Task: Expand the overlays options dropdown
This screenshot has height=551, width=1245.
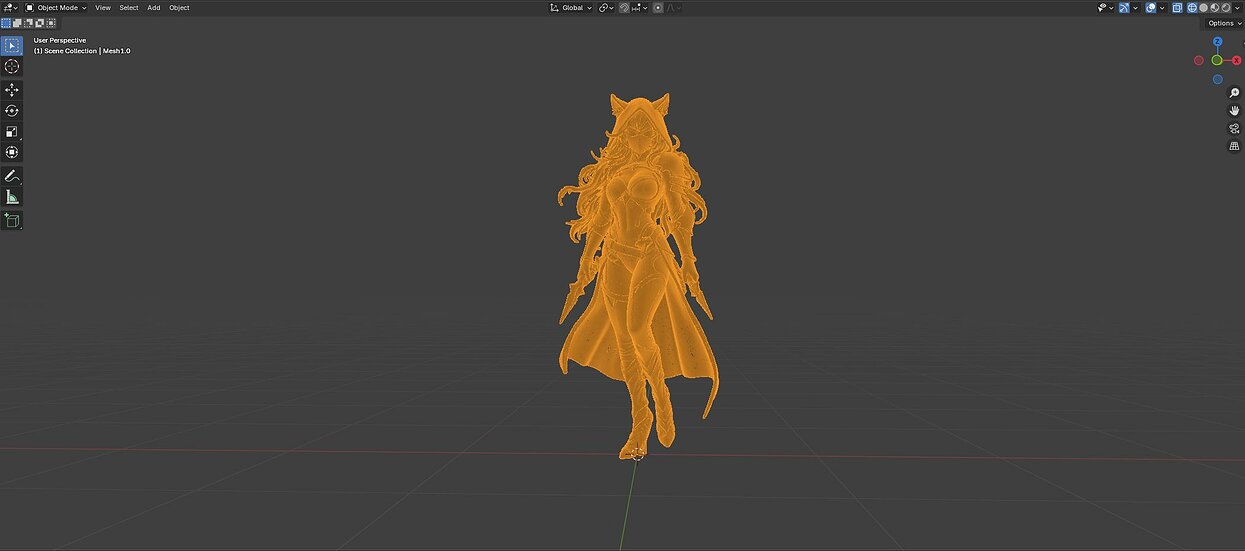Action: (x=1162, y=8)
